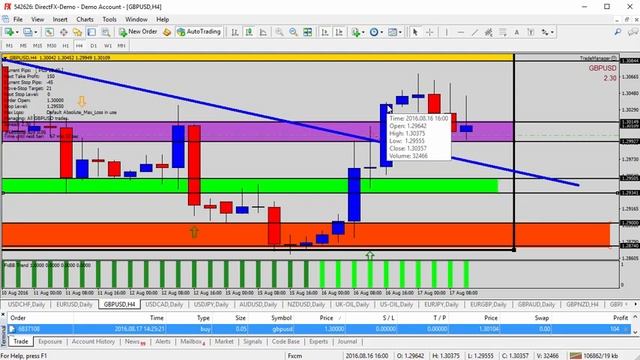Switch timeframe to MN
Image resolution: width=640 pixels, height=360 pixels.
[121, 46]
